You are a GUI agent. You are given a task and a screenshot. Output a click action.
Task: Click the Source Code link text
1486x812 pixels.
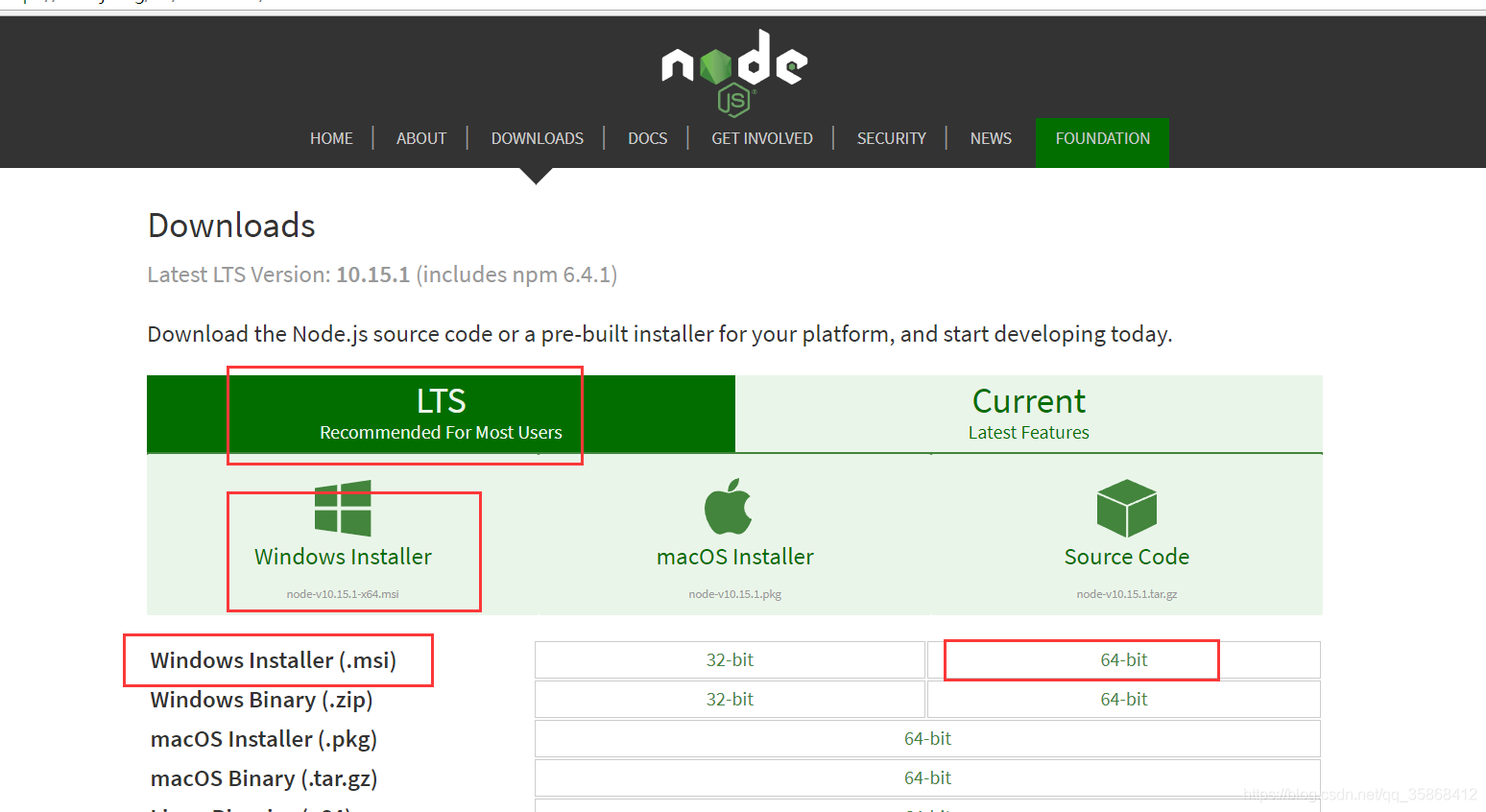tap(1127, 557)
